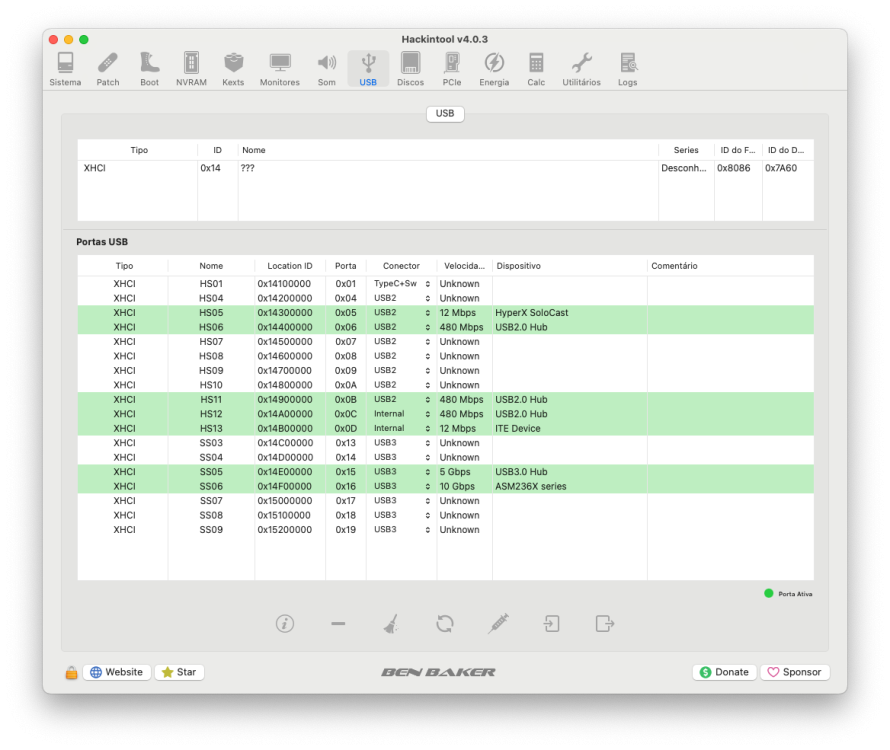Open the PCIe toolbar section
Viewport: 890px width, 750px height.
click(x=452, y=69)
